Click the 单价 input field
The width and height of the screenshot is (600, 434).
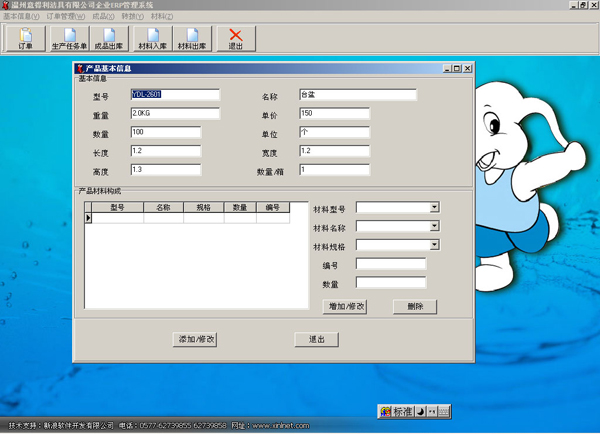click(x=334, y=114)
